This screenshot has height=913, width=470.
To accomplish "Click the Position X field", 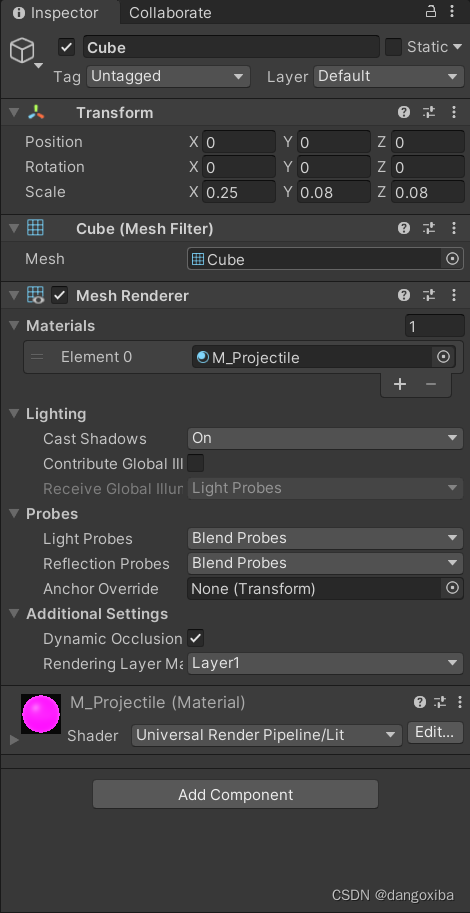I will tap(239, 142).
